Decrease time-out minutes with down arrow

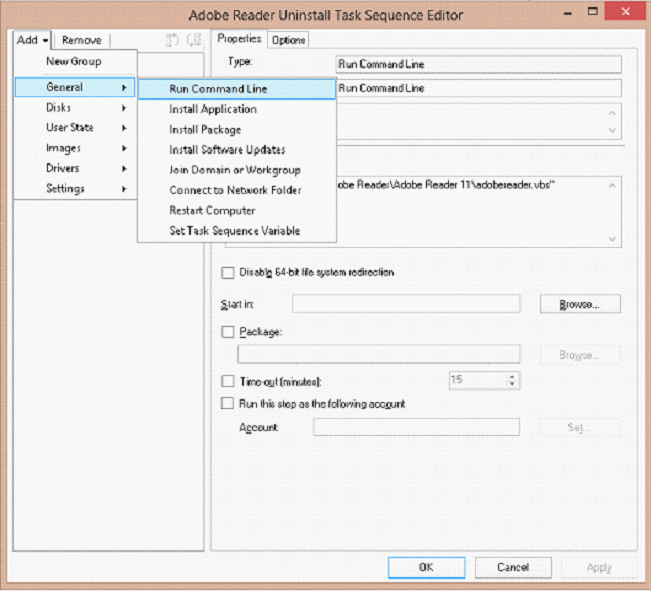pos(512,384)
